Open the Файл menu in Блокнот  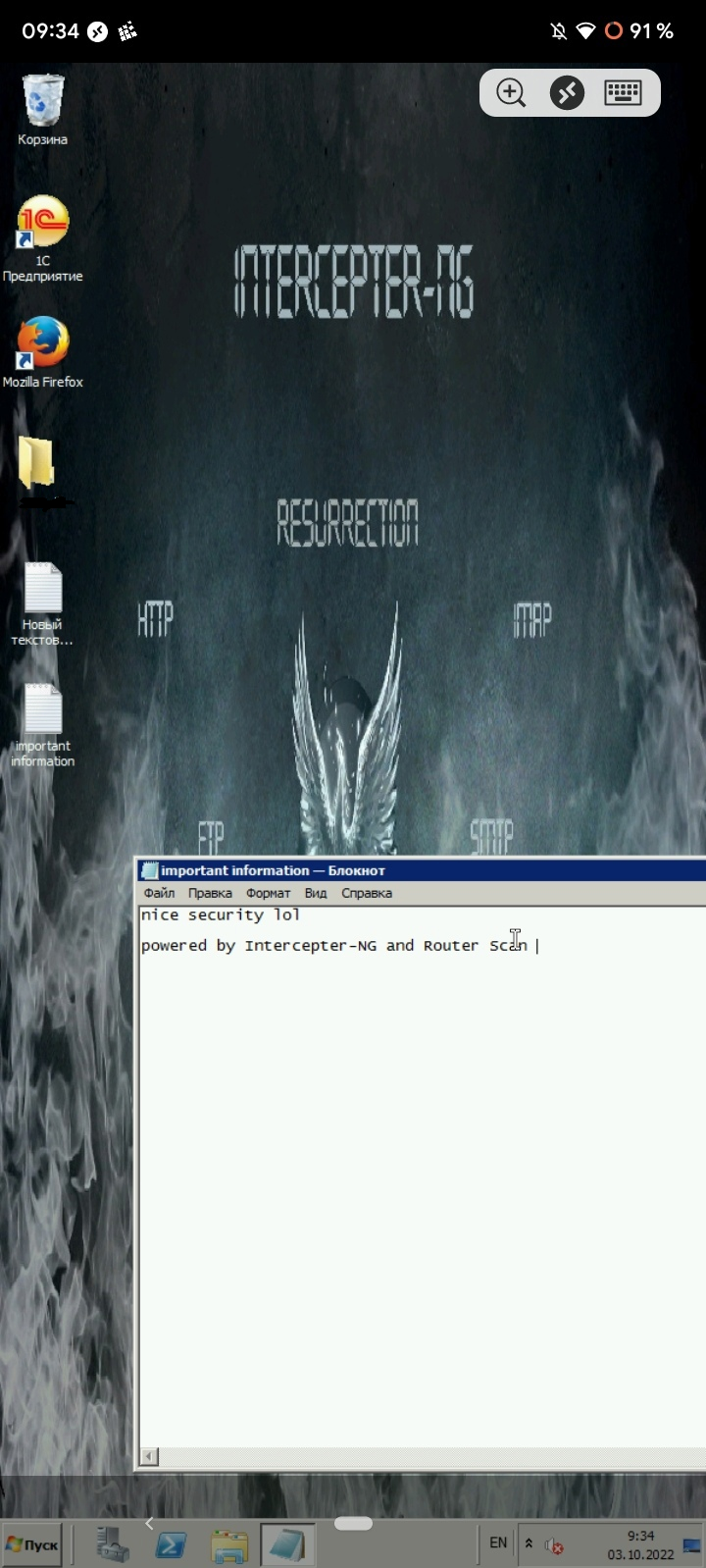pos(159,893)
